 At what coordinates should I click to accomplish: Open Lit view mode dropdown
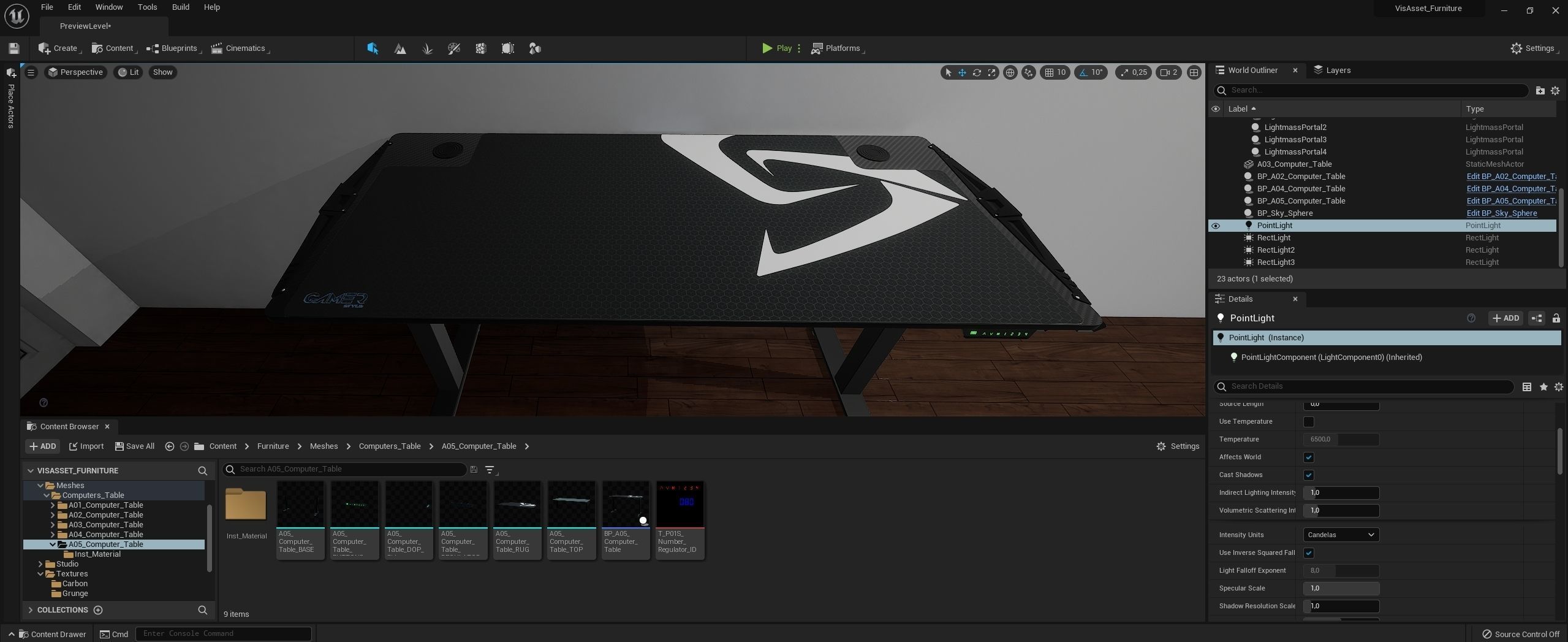pyautogui.click(x=129, y=72)
